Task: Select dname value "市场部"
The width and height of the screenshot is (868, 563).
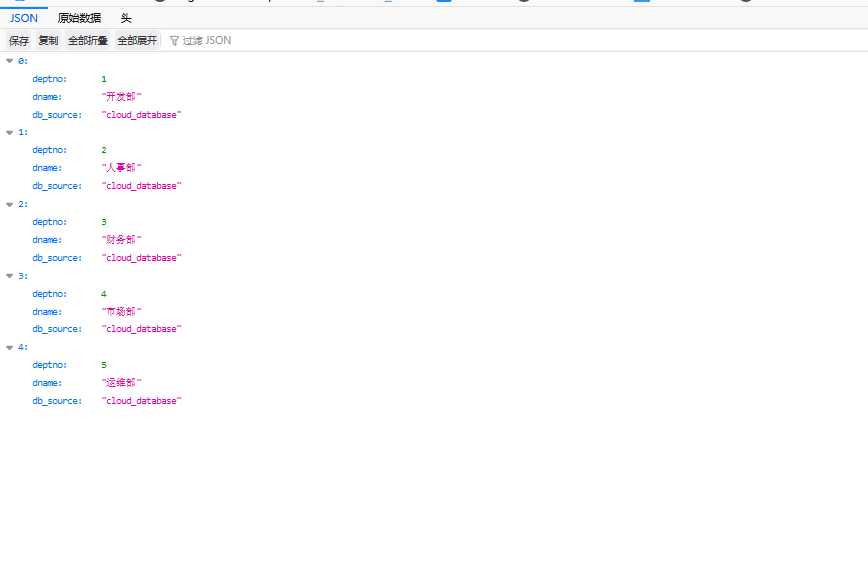Action: 121,311
